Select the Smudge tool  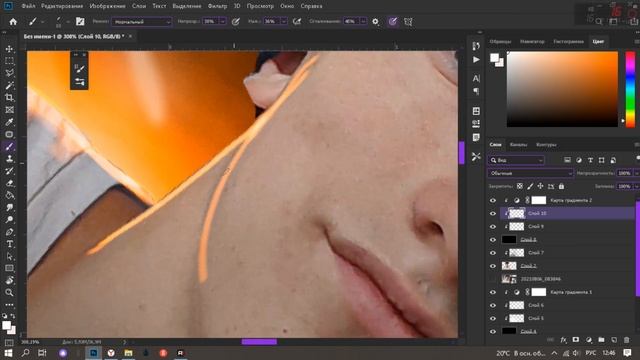tap(9, 207)
